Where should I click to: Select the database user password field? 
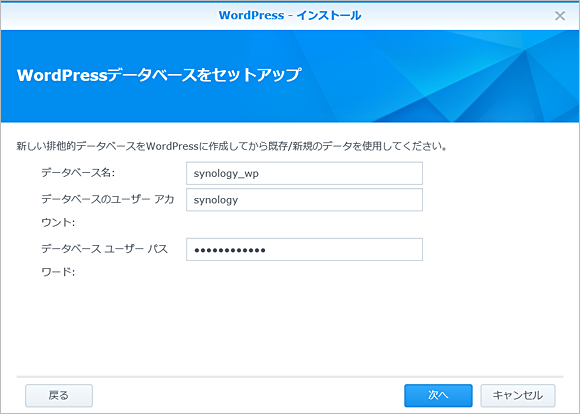(304, 249)
